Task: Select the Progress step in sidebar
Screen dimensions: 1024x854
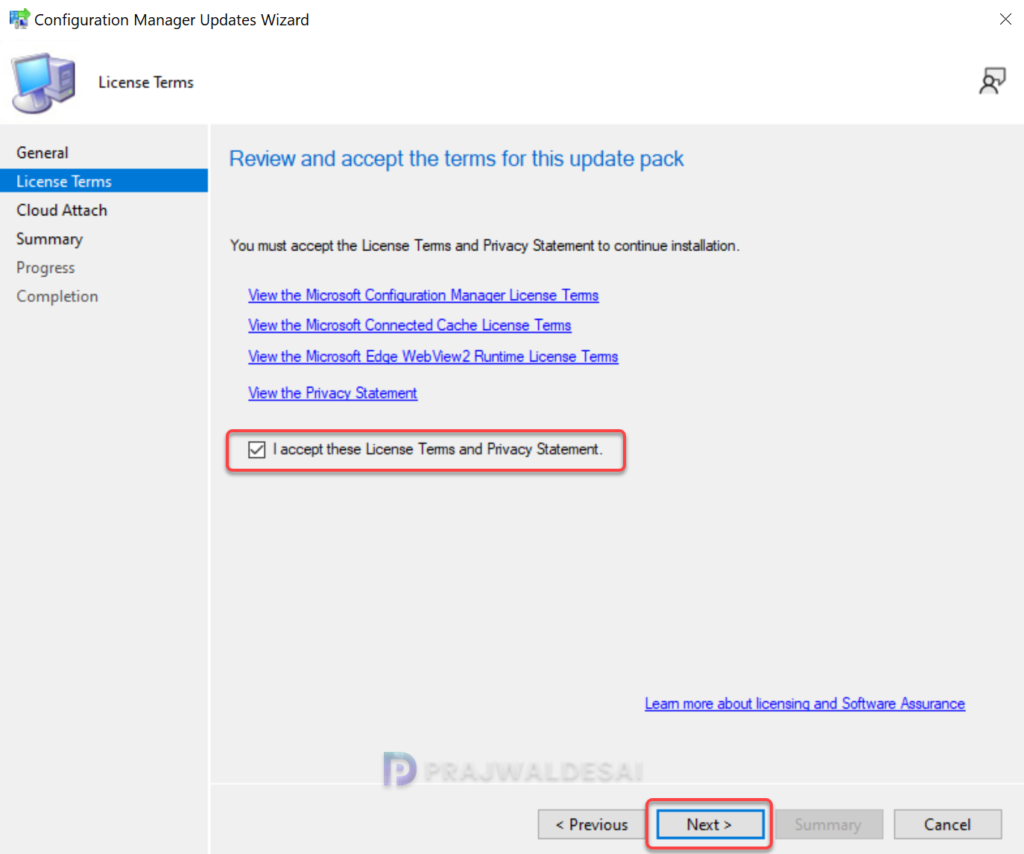Action: [46, 267]
